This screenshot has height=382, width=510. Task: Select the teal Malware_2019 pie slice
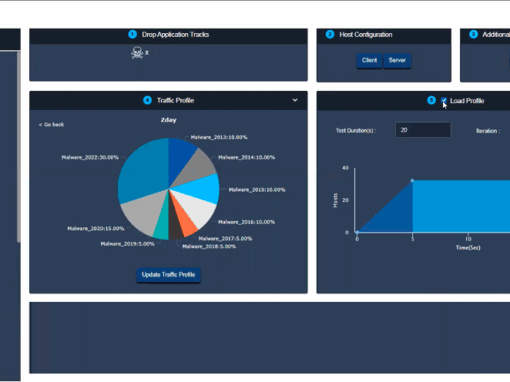point(162,227)
